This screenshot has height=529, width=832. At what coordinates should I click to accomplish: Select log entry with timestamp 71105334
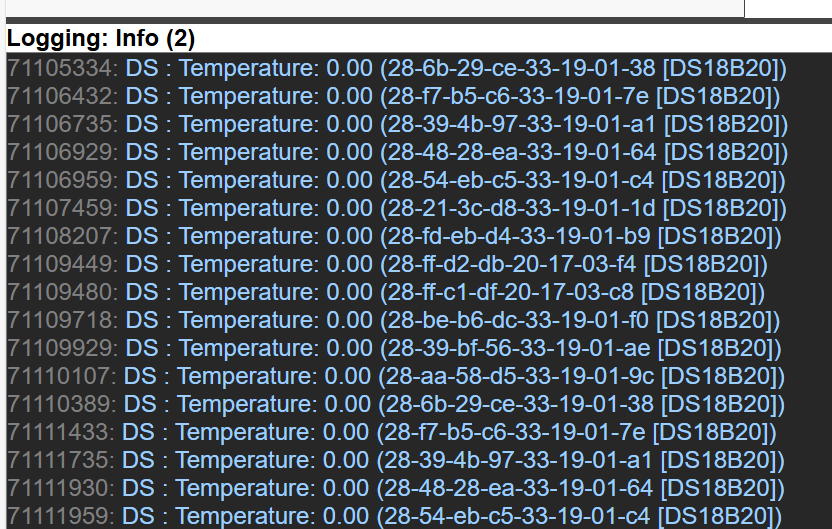coord(397,69)
